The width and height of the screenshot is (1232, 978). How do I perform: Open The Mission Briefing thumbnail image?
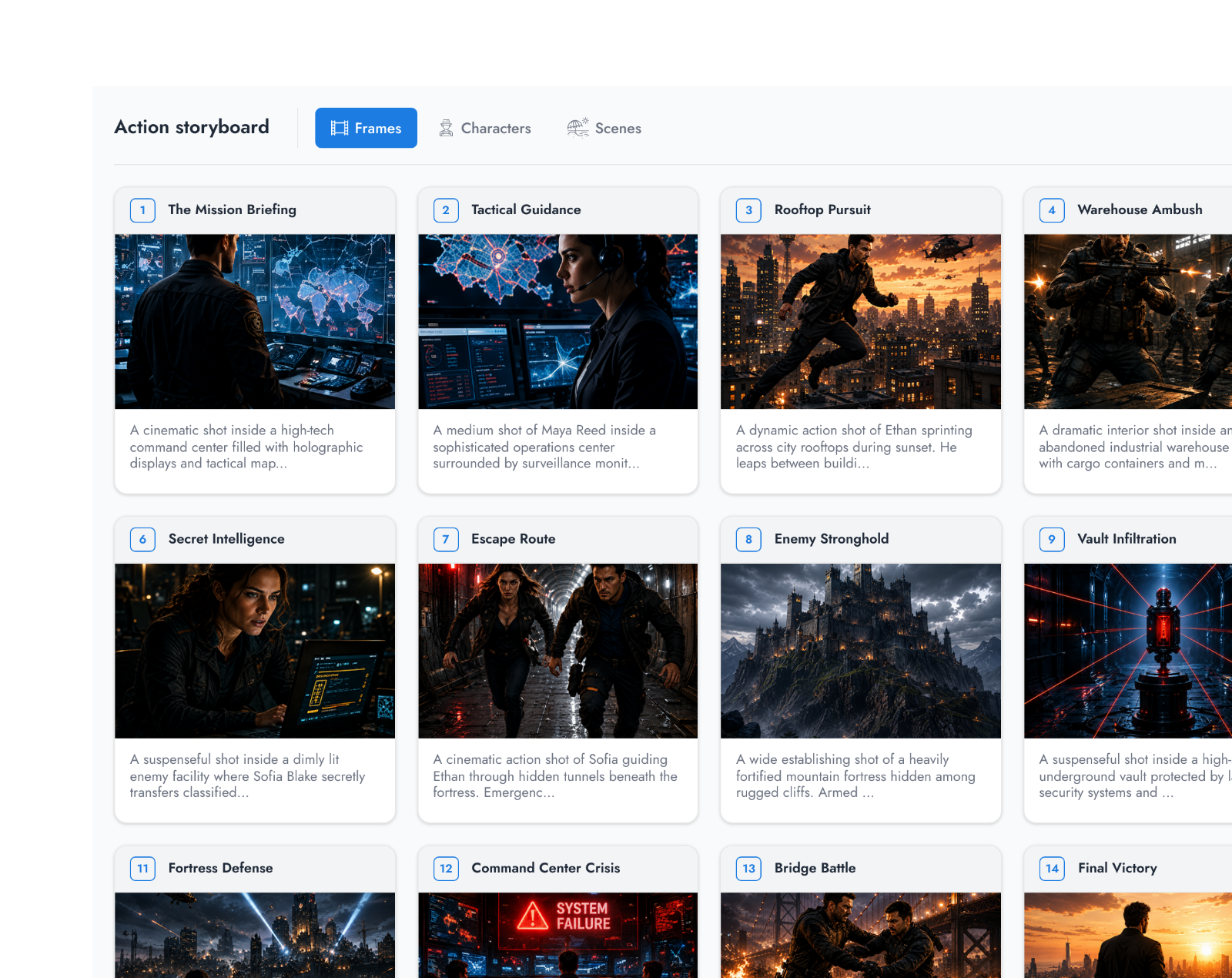255,322
